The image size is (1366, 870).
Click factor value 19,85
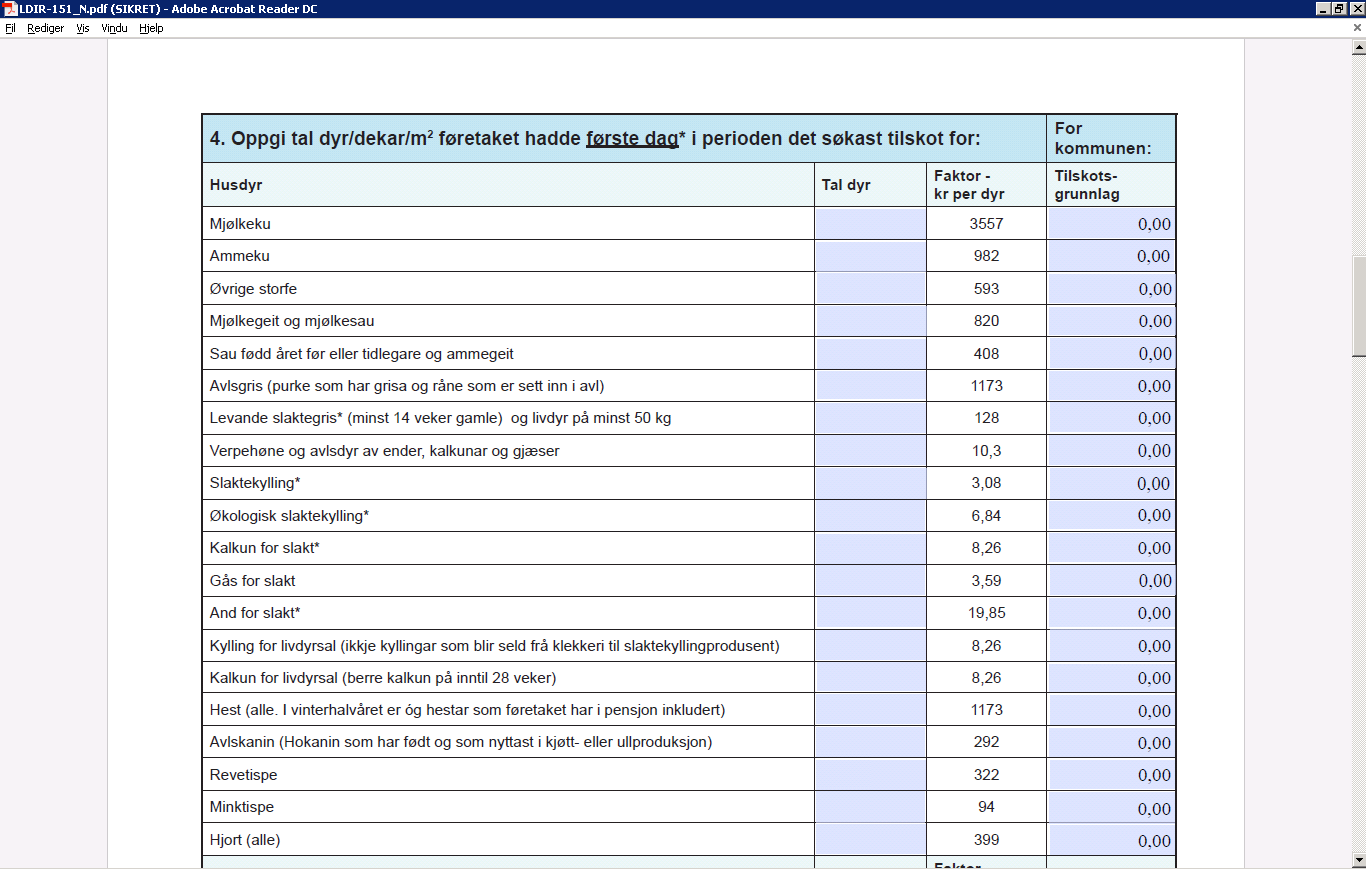click(986, 613)
